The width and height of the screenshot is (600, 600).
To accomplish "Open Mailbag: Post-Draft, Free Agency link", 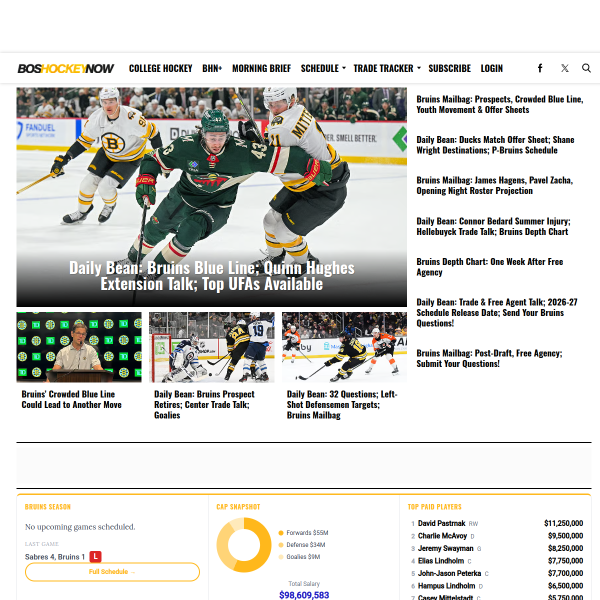I will coord(489,359).
